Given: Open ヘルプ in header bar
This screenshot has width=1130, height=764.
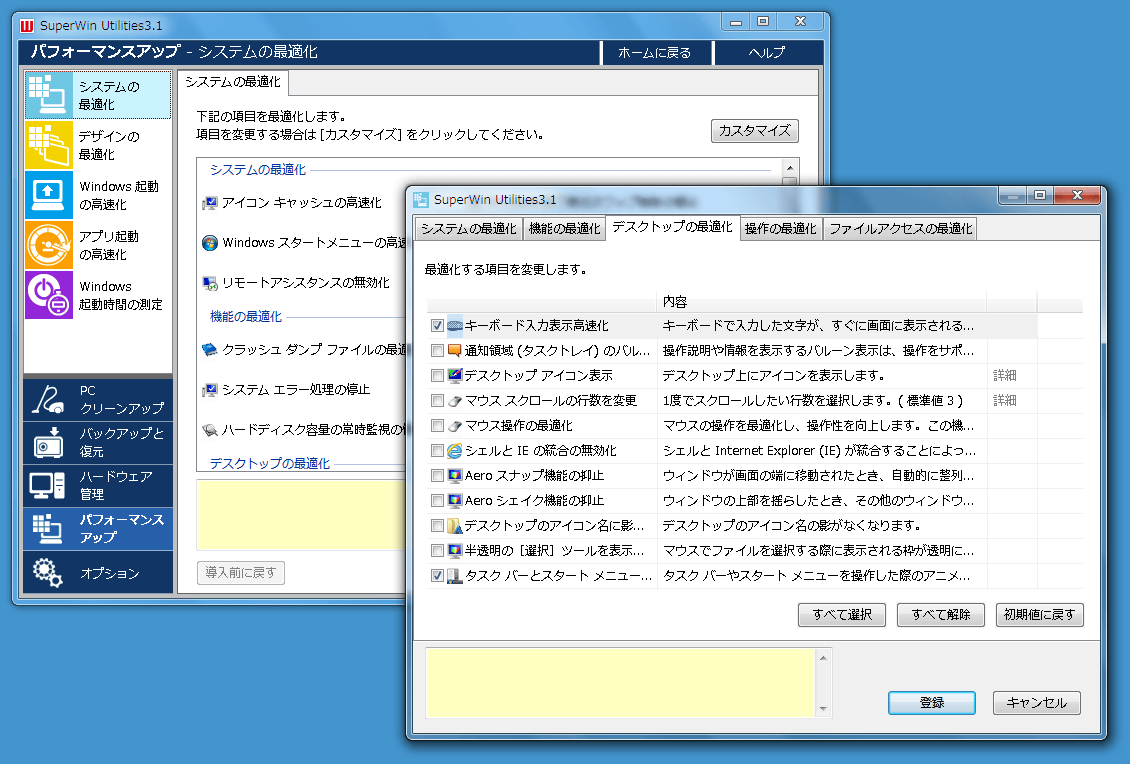Looking at the screenshot, I should (x=767, y=53).
